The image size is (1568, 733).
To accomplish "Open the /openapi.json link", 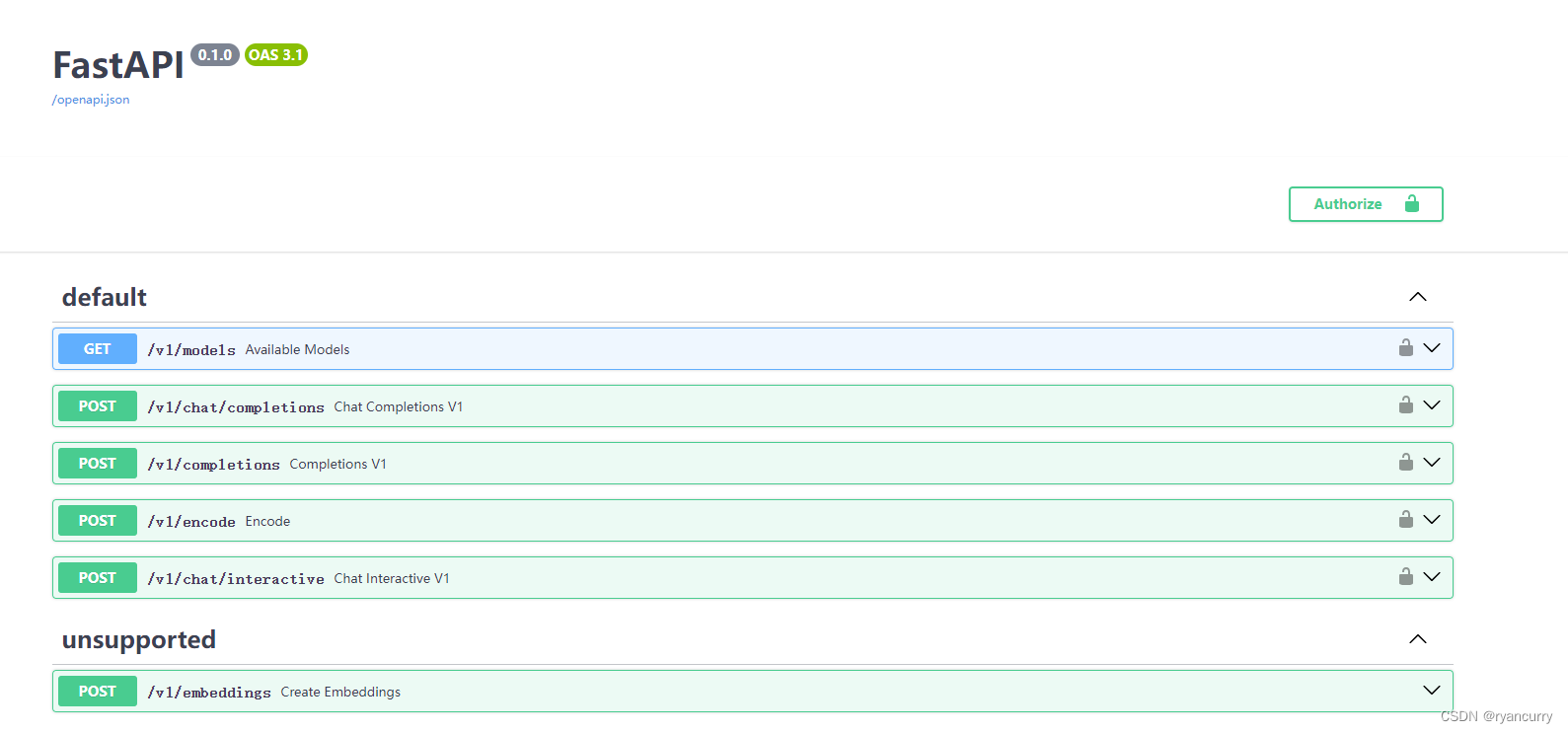I will (x=91, y=100).
